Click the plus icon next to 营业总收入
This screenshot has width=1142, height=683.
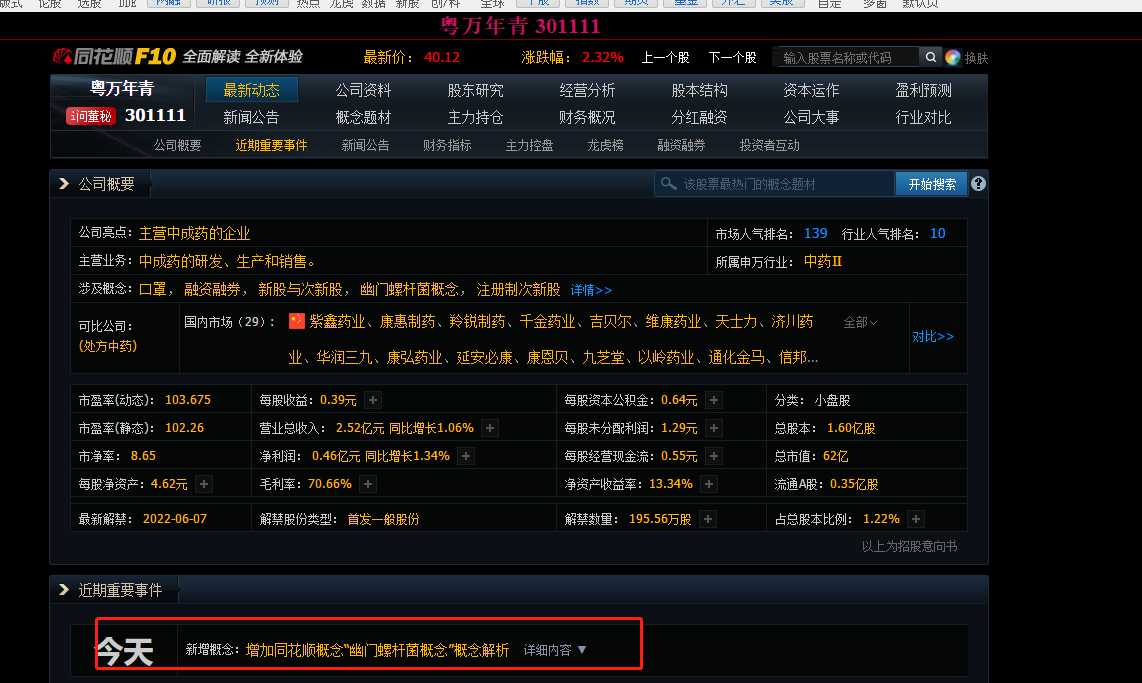[x=490, y=427]
